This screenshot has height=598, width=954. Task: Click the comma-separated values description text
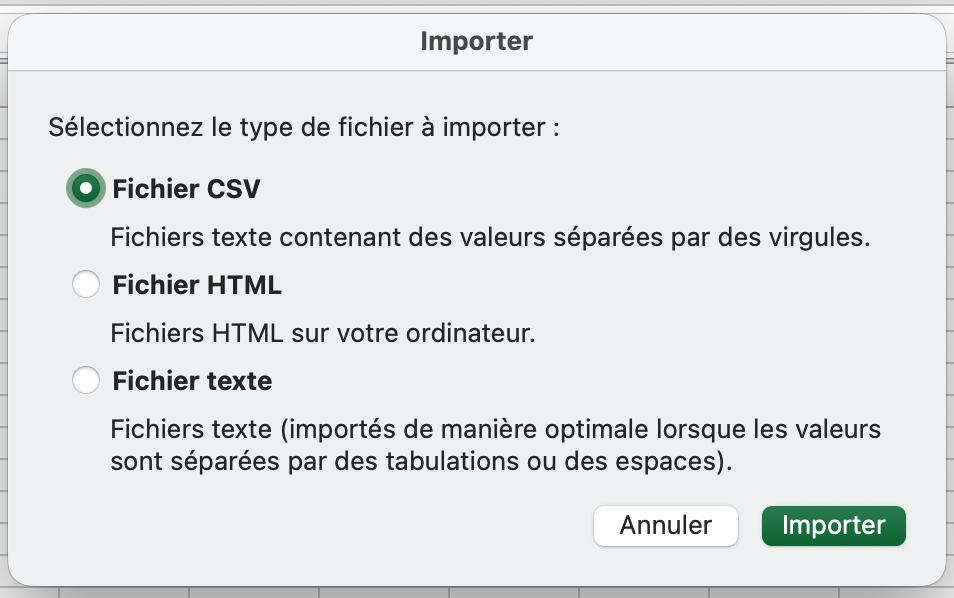(490, 238)
